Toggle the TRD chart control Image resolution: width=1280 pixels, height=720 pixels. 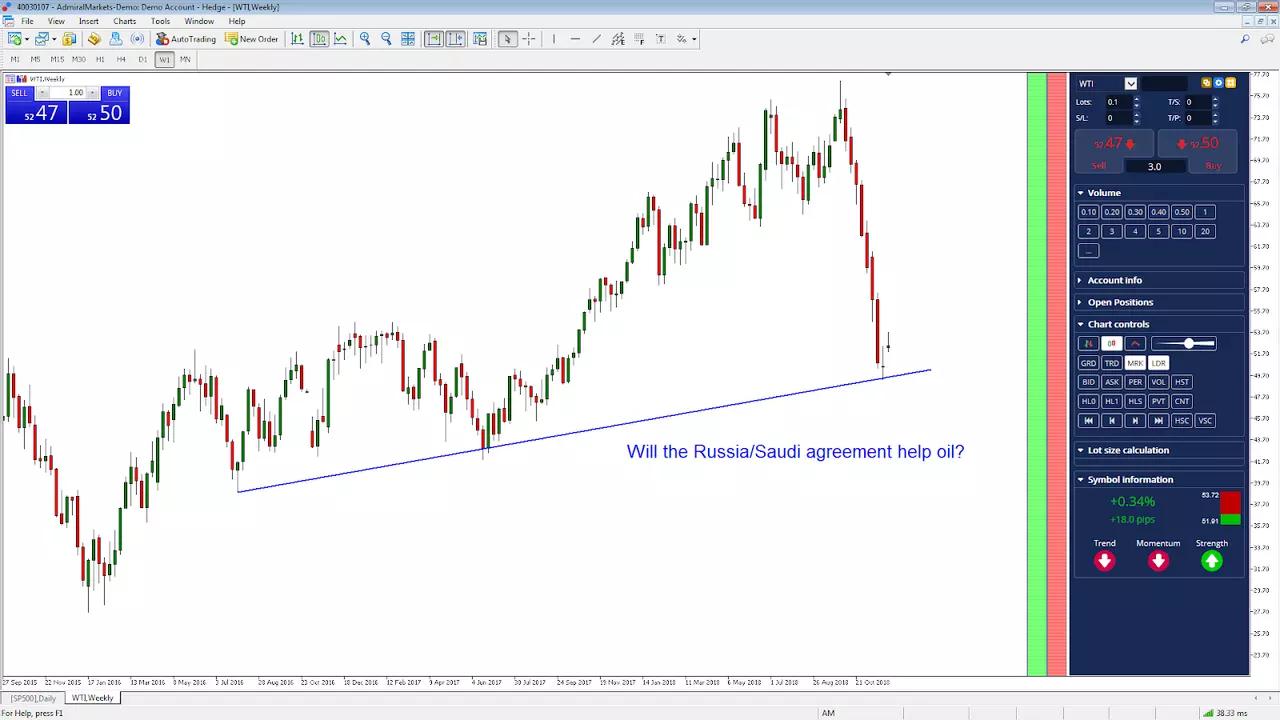pyautogui.click(x=1112, y=363)
